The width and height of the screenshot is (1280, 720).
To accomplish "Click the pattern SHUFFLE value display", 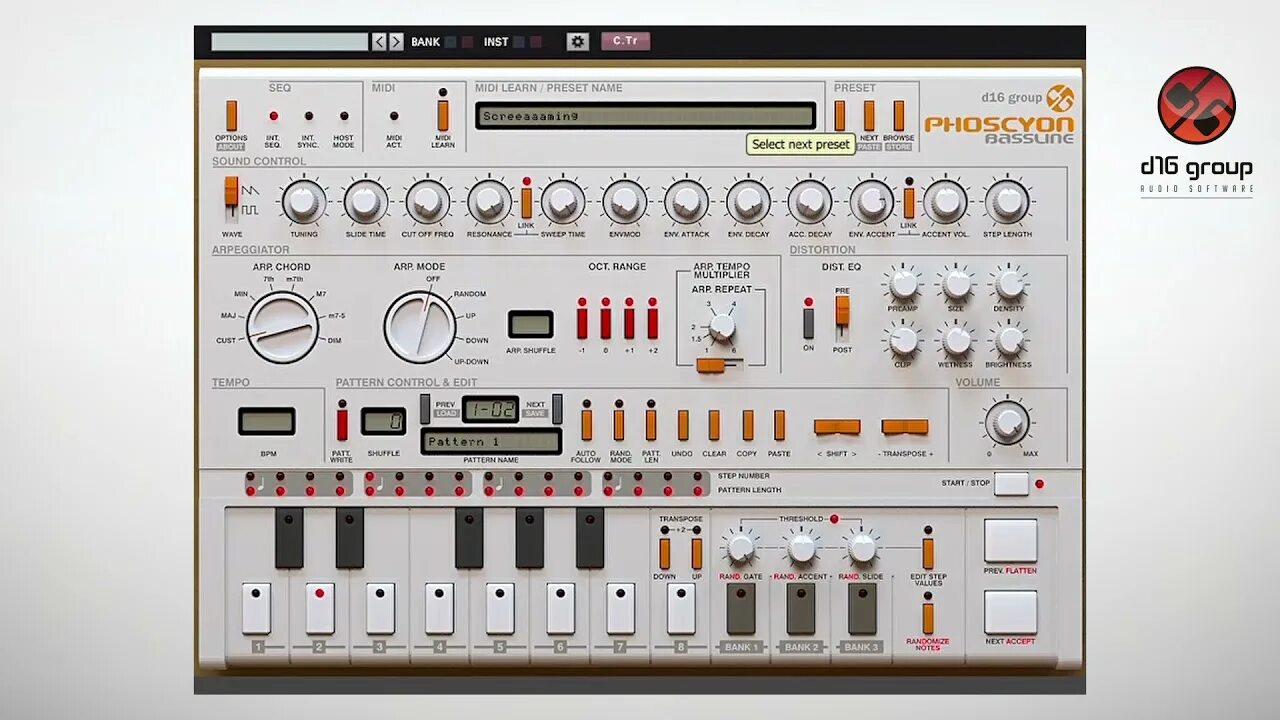I will pos(383,421).
